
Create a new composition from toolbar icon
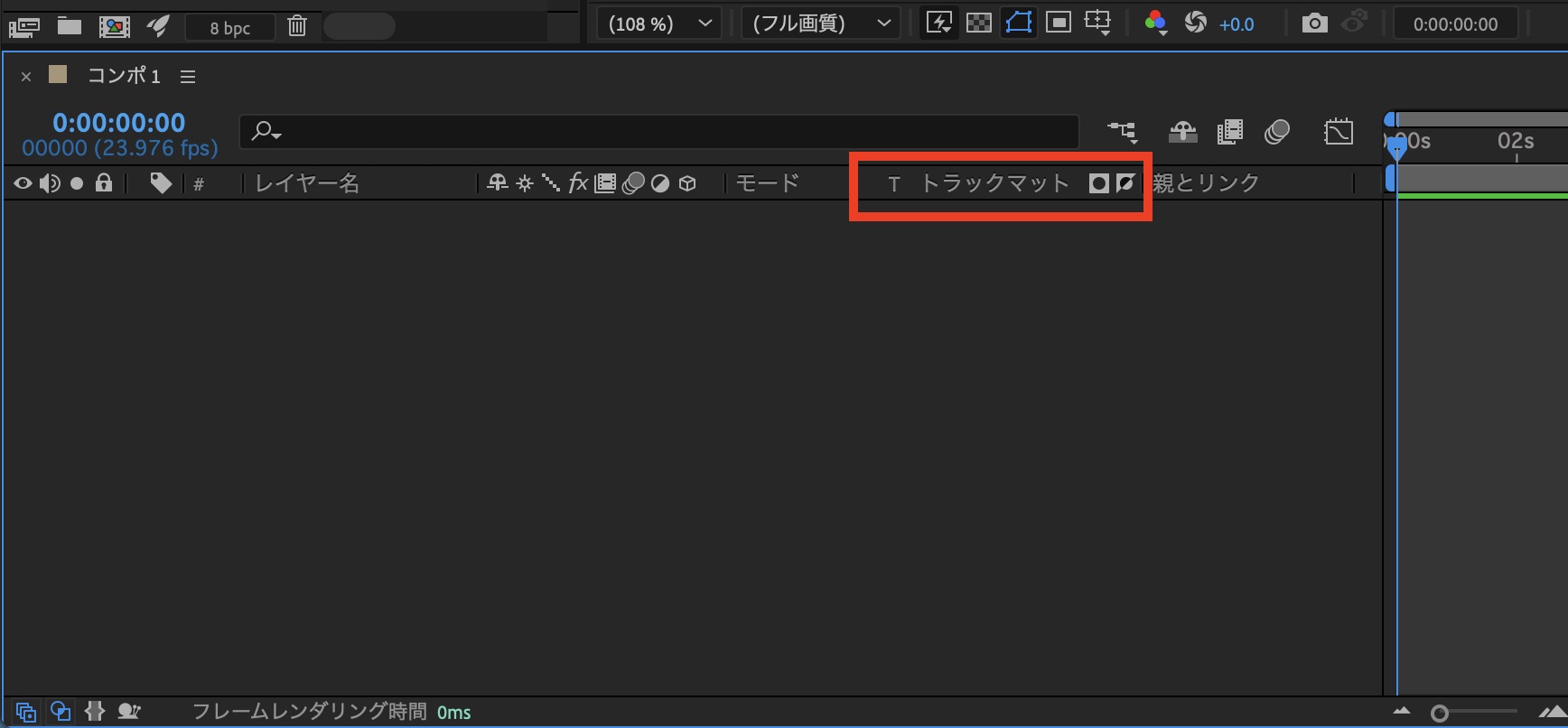pyautogui.click(x=114, y=26)
